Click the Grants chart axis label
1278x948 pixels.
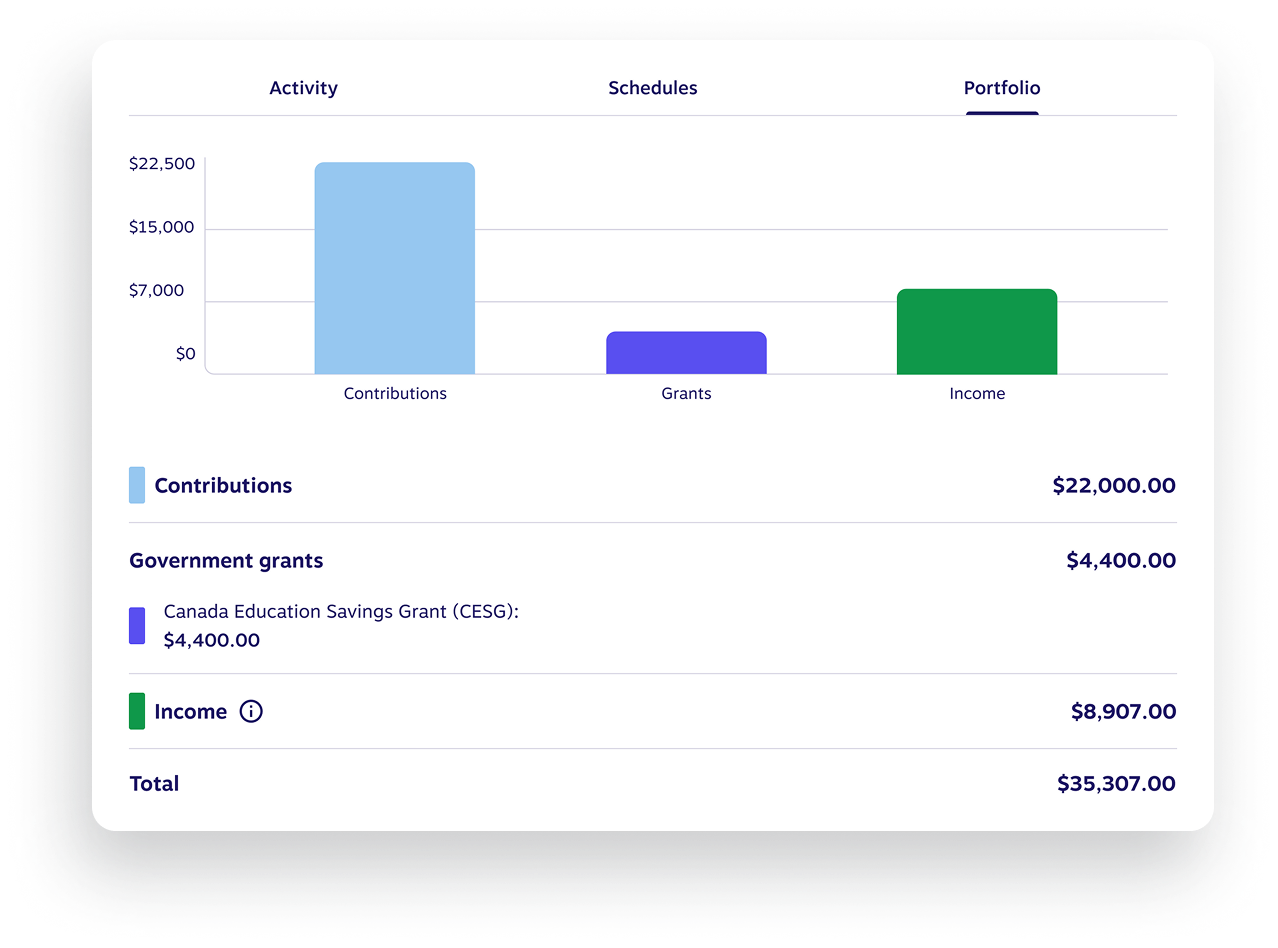click(686, 394)
